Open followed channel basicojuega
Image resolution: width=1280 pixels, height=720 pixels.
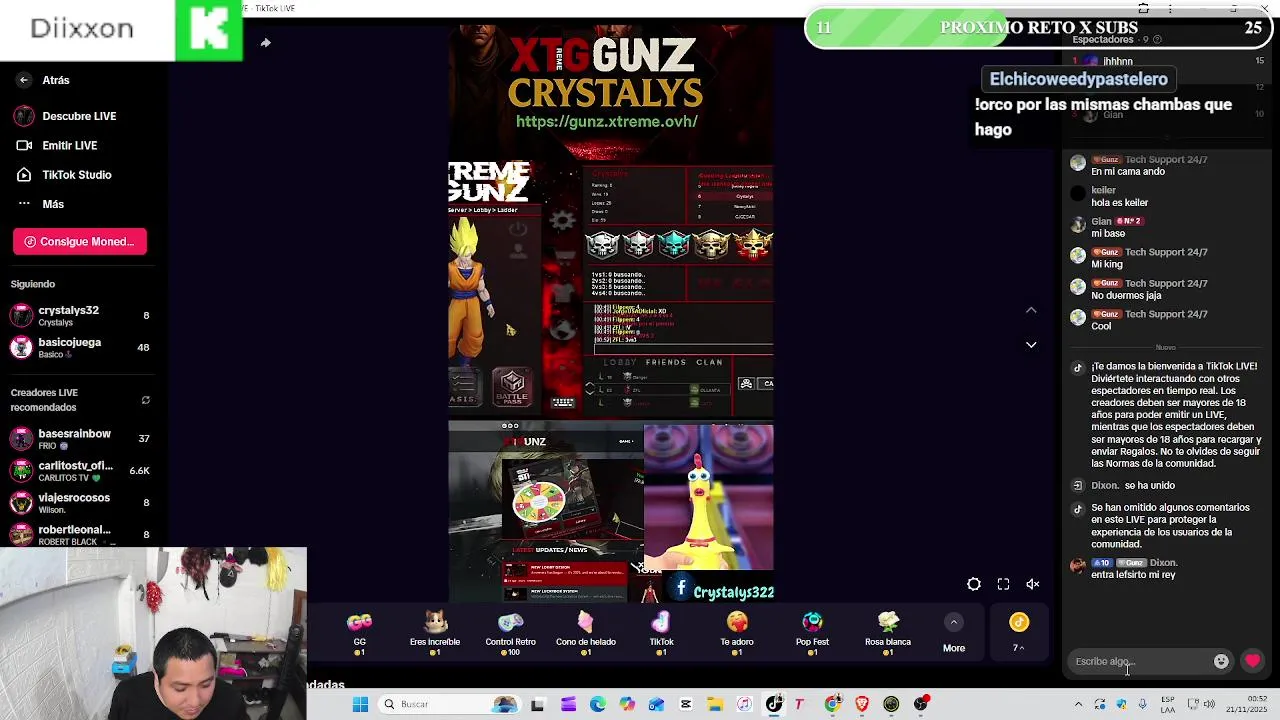point(78,347)
